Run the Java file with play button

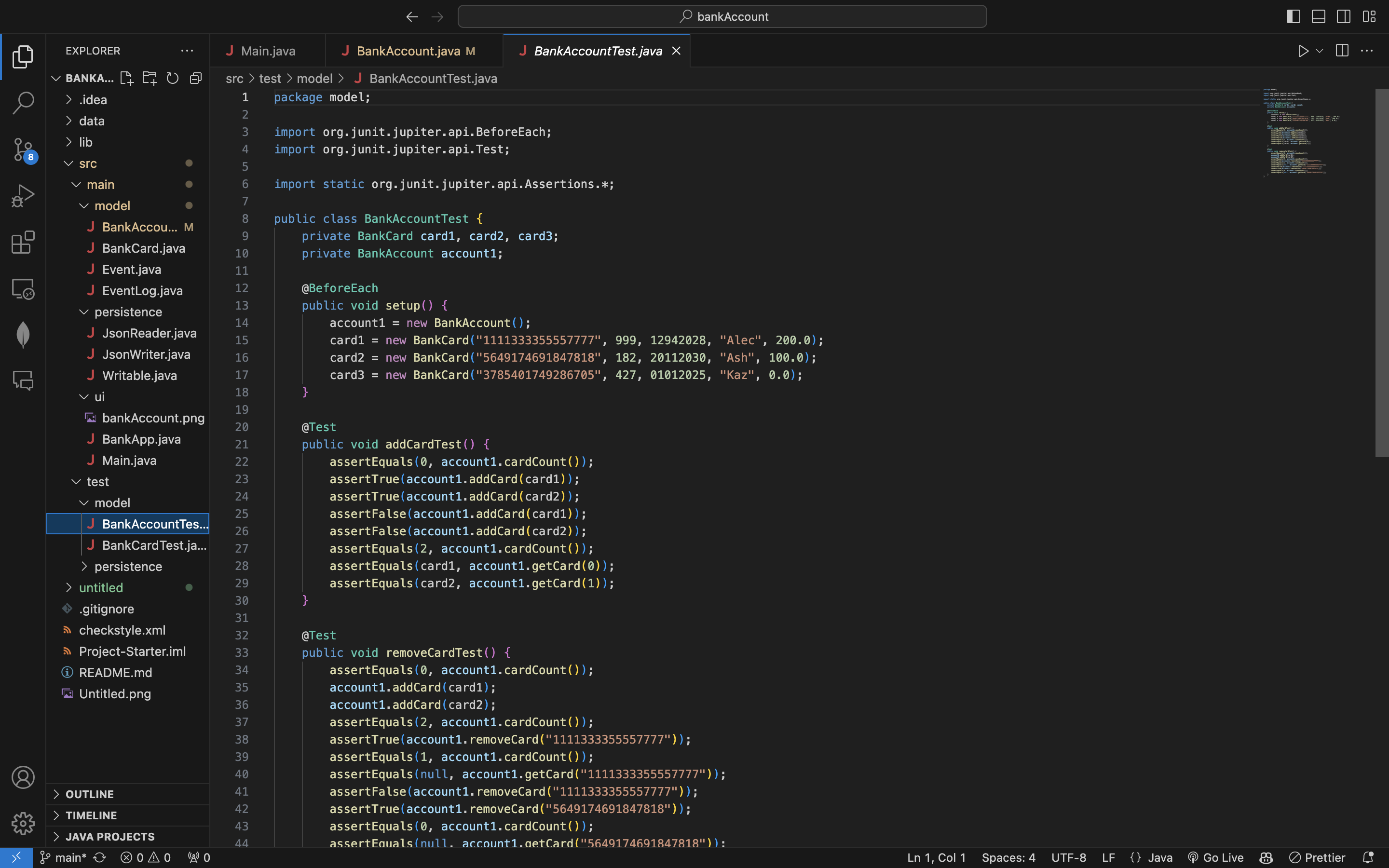click(1303, 51)
